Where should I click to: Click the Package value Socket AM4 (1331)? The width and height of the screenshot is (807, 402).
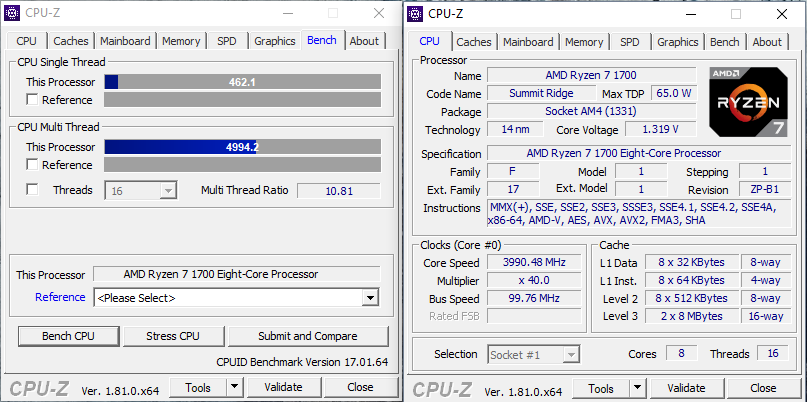point(591,111)
